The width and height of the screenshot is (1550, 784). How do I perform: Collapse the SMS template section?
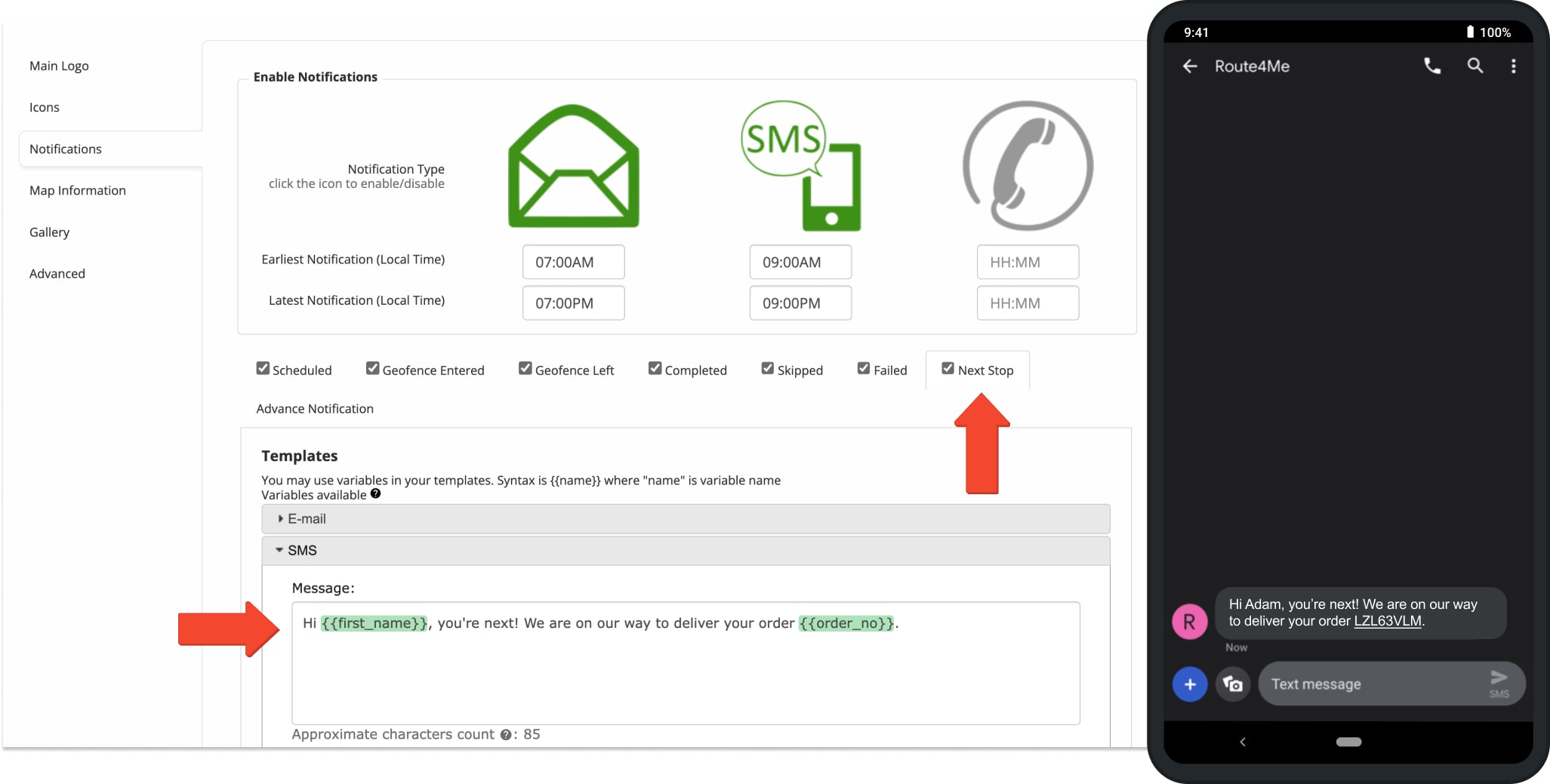(x=686, y=551)
